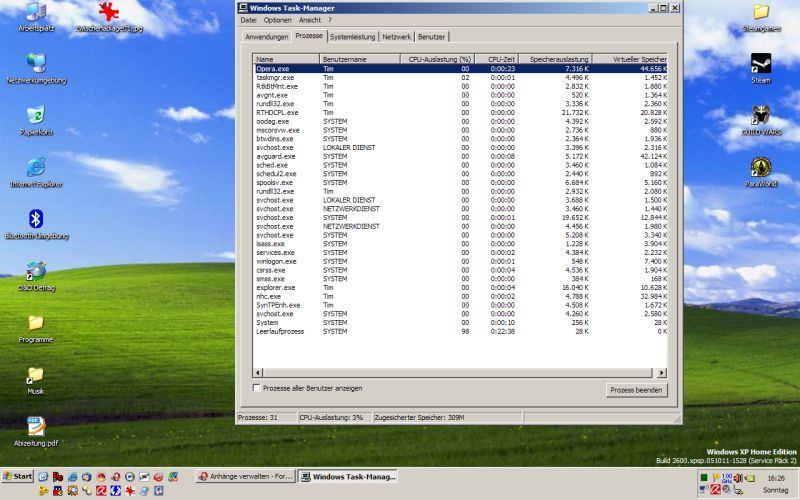The image size is (800, 500).
Task: Open the Bluetooth-Umgebung desktop icon
Action: click(x=36, y=224)
